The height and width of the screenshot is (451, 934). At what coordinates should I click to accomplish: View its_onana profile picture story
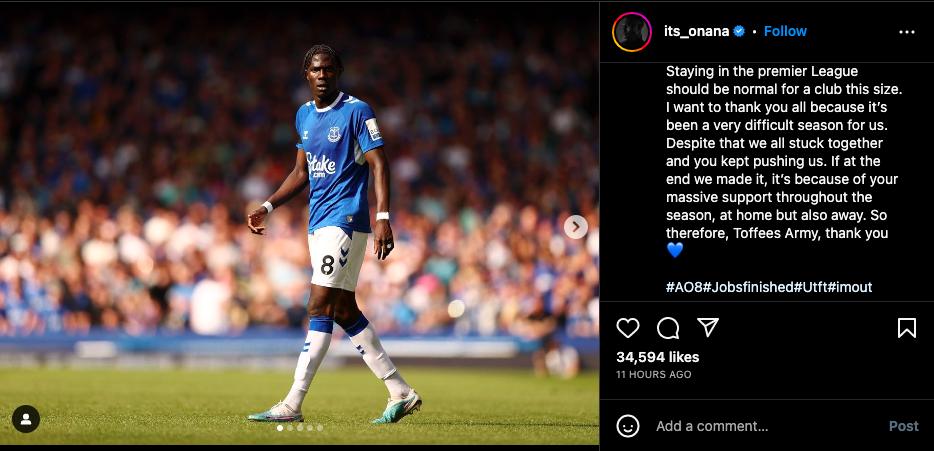tap(631, 32)
